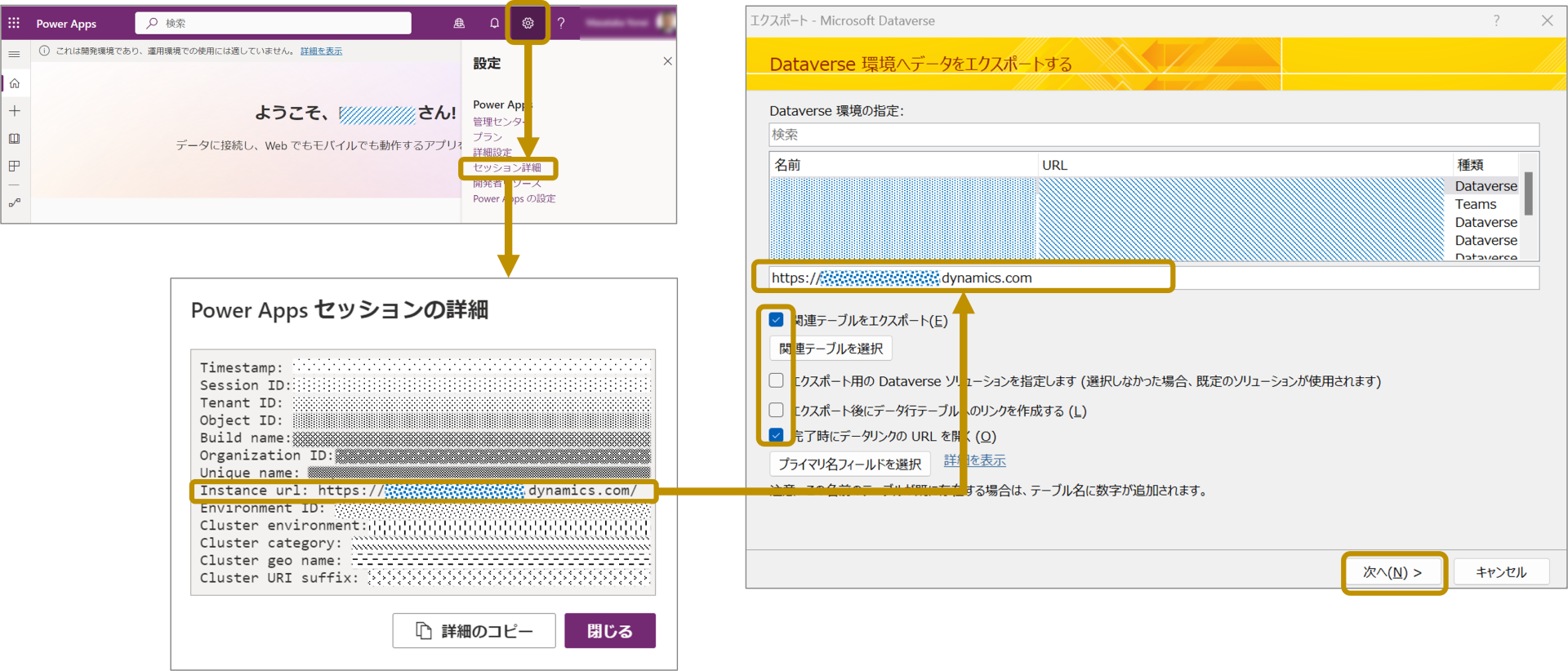Open the settings gear in Power Apps
This screenshot has width=1568, height=671.
click(528, 23)
